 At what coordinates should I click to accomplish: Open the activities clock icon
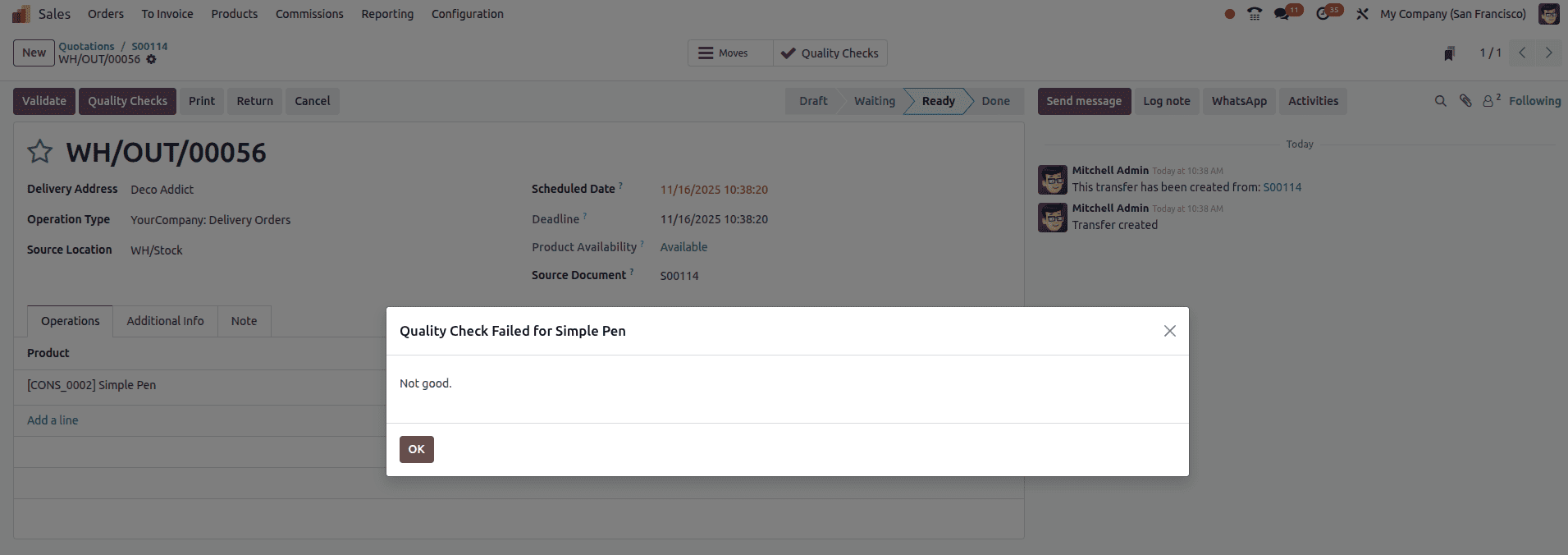click(1323, 14)
